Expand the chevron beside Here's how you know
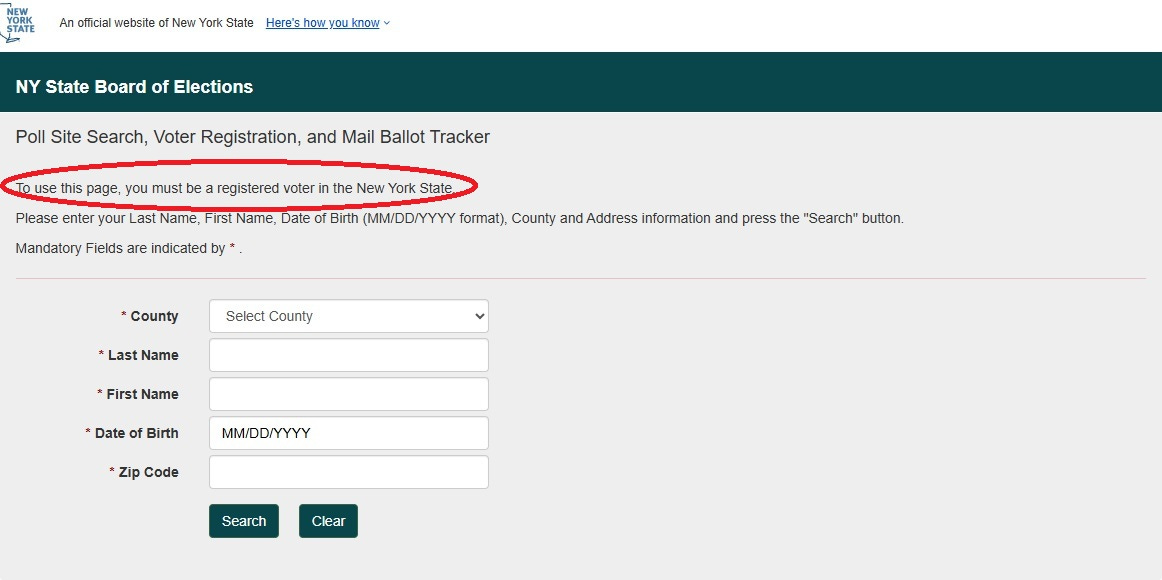The width and height of the screenshot is (1162, 580). coord(387,24)
